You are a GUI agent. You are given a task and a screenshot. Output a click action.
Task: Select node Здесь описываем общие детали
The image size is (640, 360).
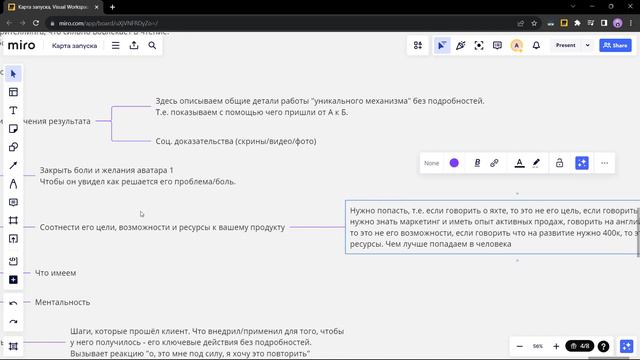tap(320, 106)
